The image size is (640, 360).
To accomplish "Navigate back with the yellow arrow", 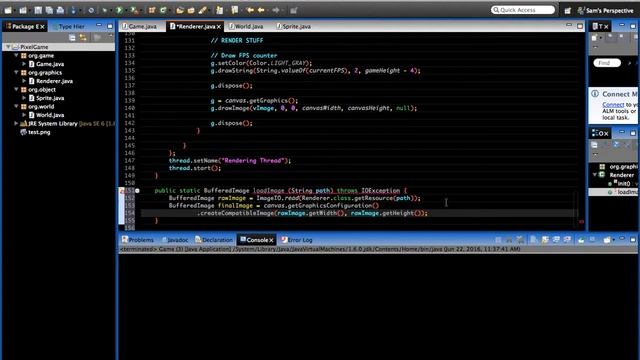I will pos(261,10).
